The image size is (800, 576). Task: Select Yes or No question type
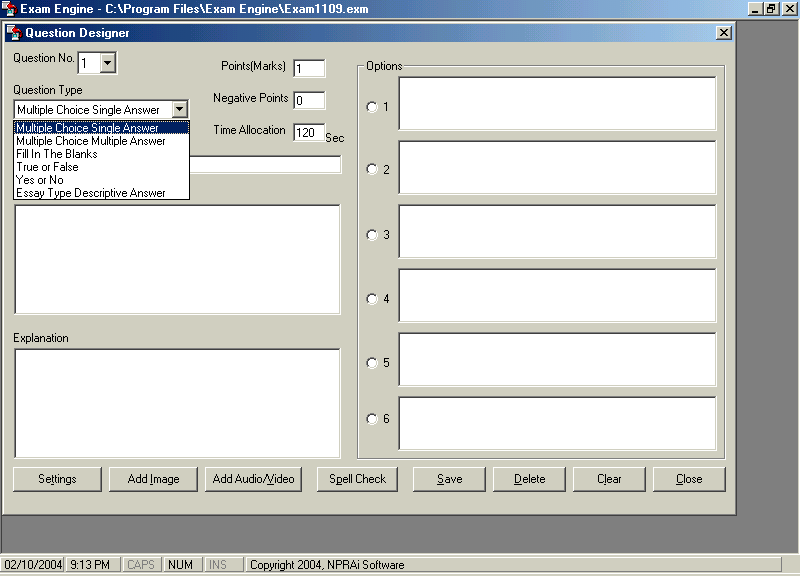[x=40, y=180]
